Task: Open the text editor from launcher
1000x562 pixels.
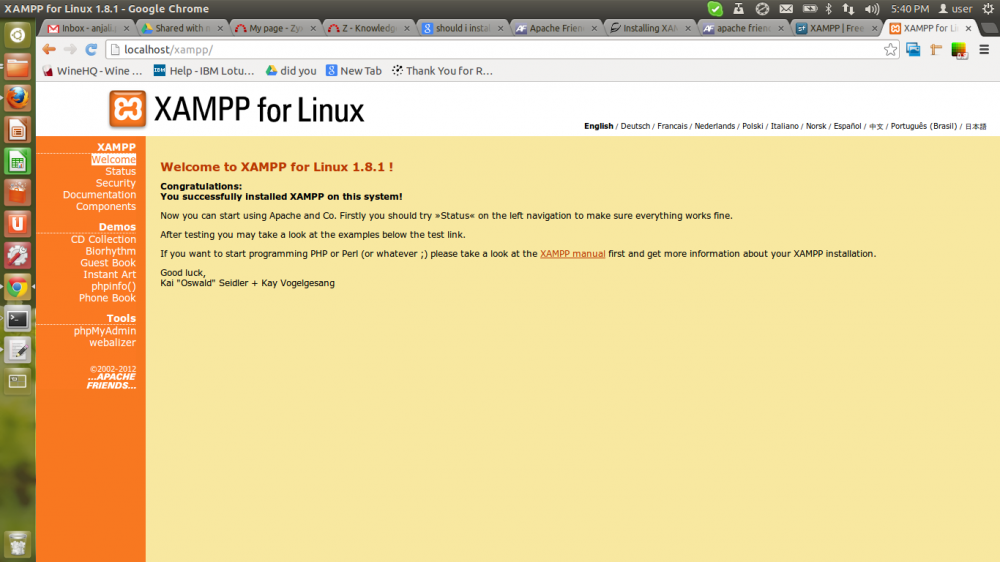Action: (17, 350)
